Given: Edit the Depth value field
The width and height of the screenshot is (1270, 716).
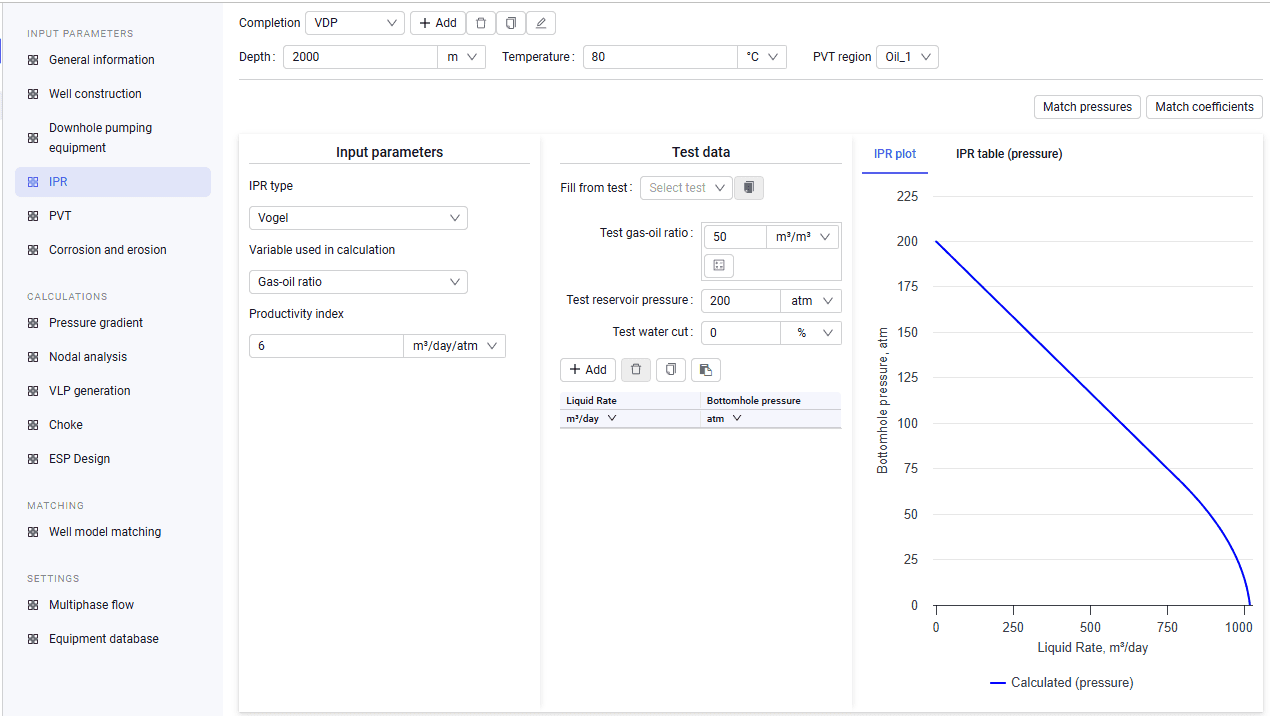Looking at the screenshot, I should coord(361,57).
